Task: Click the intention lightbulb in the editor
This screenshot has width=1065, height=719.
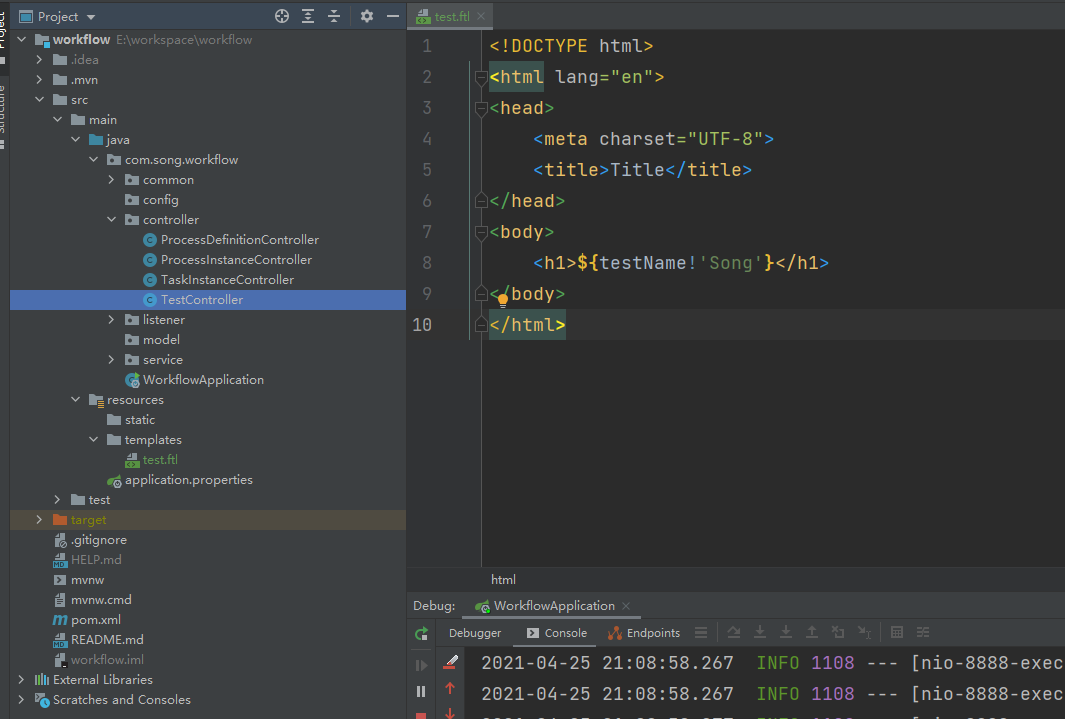Action: (x=503, y=299)
